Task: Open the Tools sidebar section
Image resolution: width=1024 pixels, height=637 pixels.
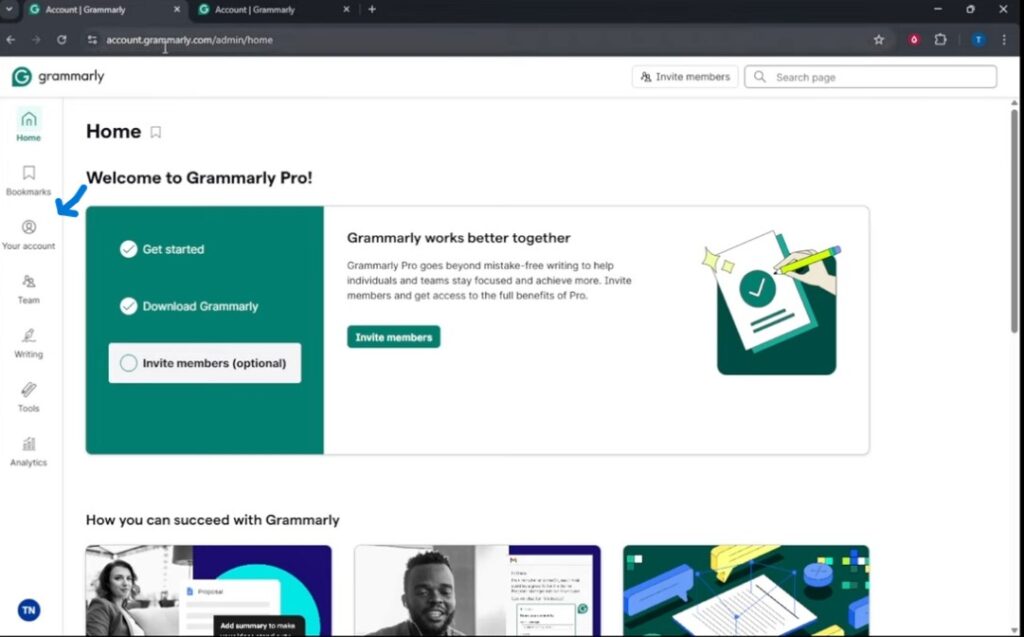Action: pyautogui.click(x=28, y=396)
